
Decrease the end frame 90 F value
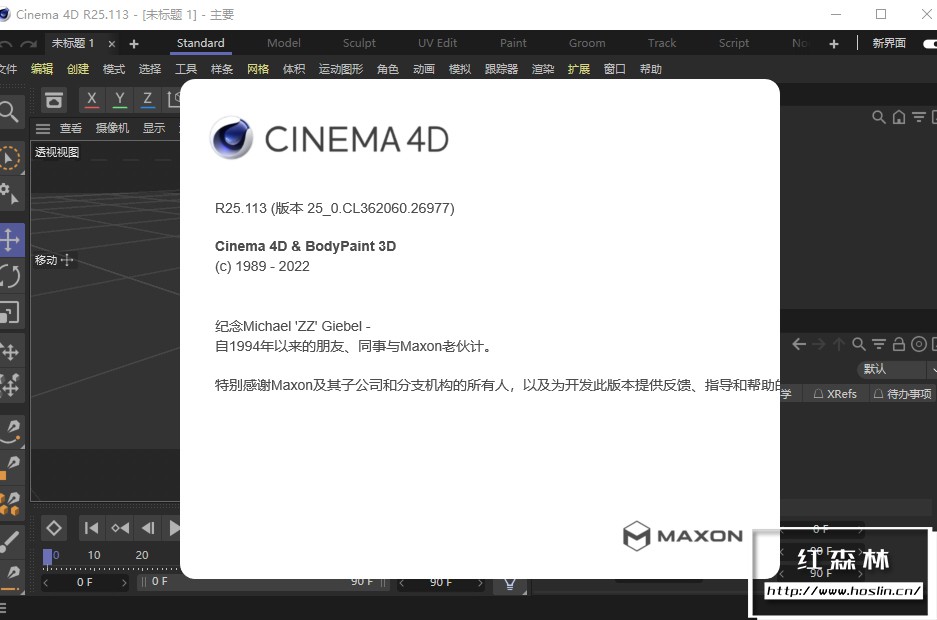coord(402,583)
